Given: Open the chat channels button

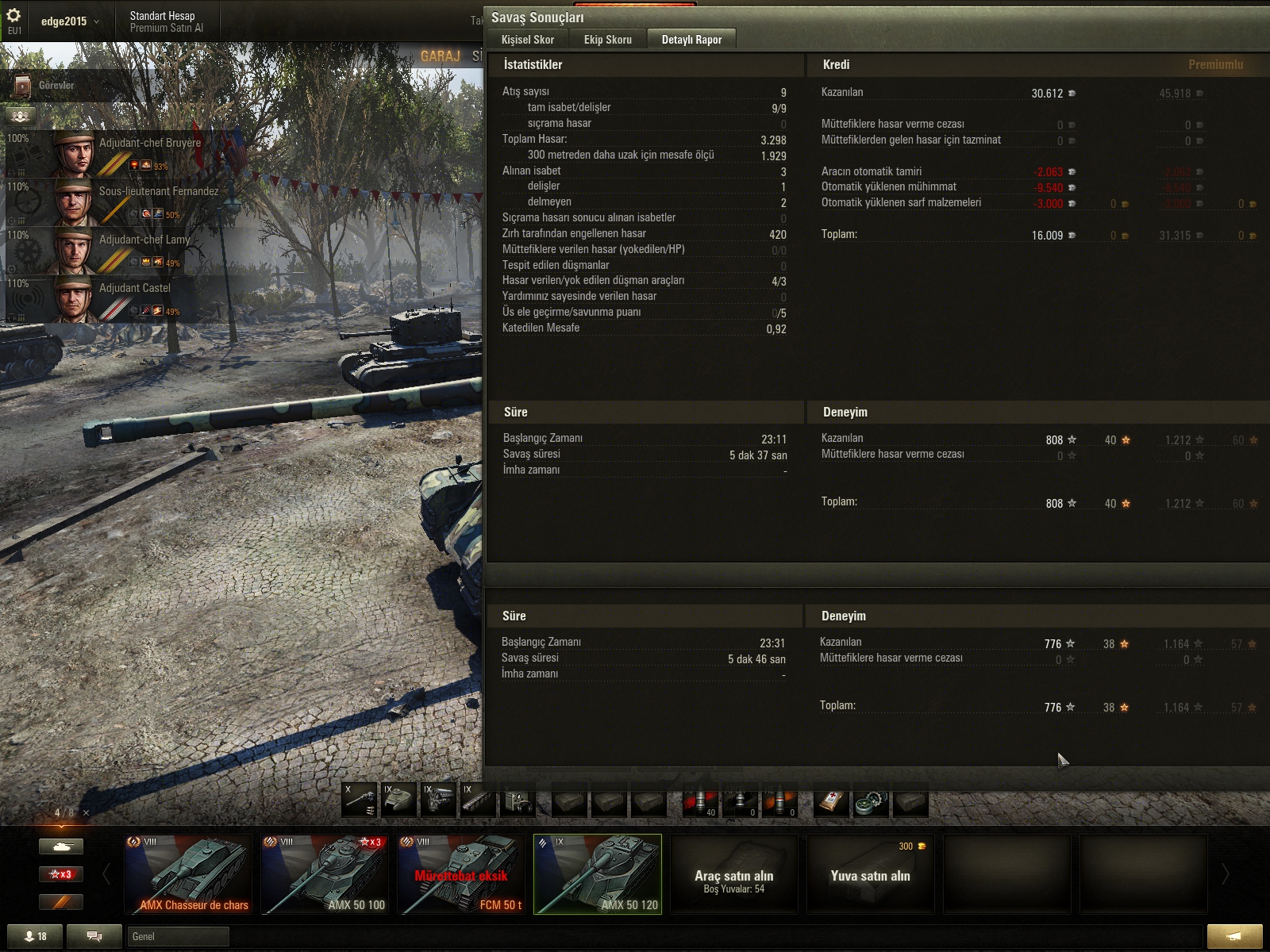Looking at the screenshot, I should pyautogui.click(x=94, y=936).
